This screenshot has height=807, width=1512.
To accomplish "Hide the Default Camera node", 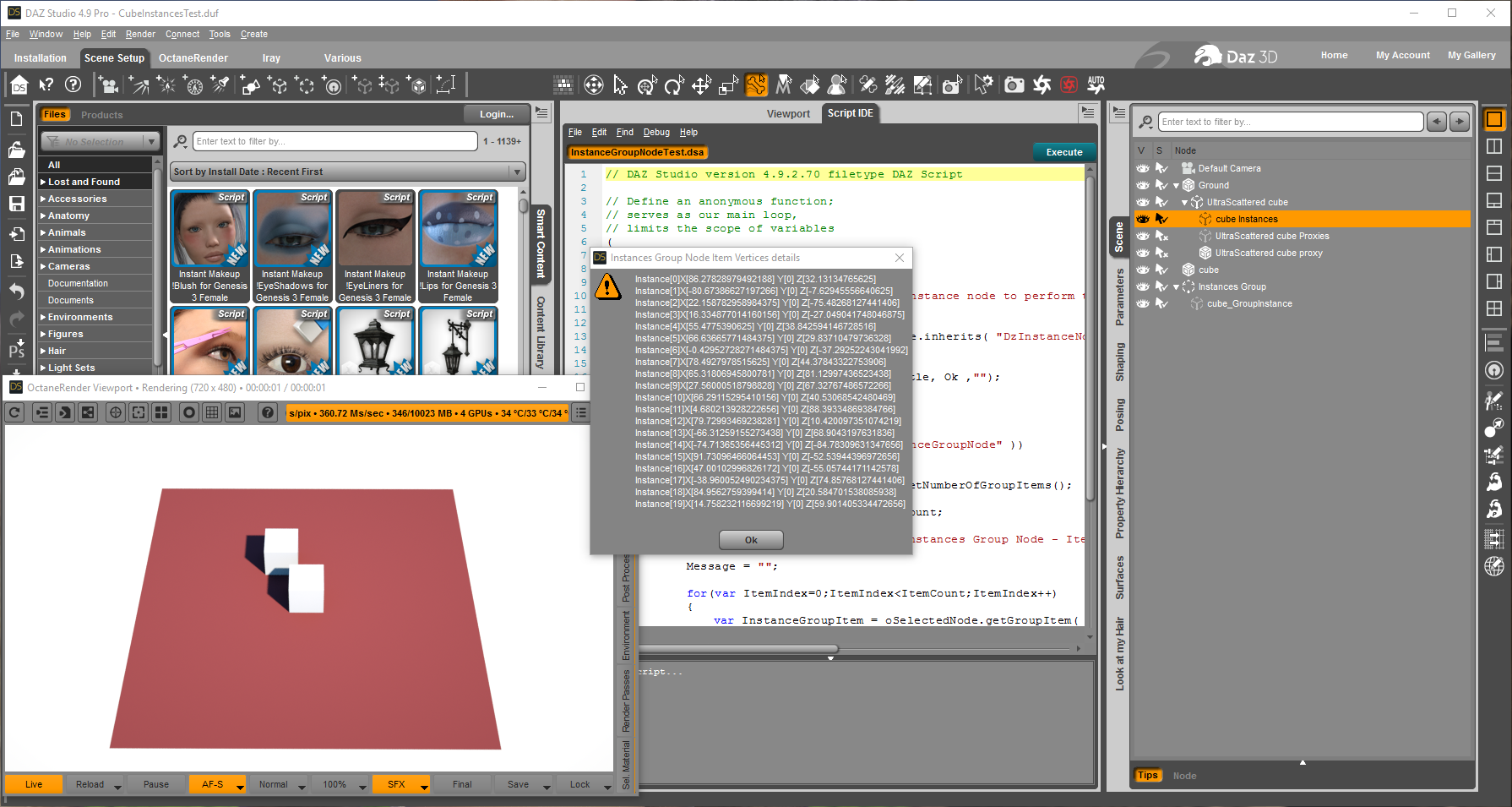I will pyautogui.click(x=1143, y=168).
